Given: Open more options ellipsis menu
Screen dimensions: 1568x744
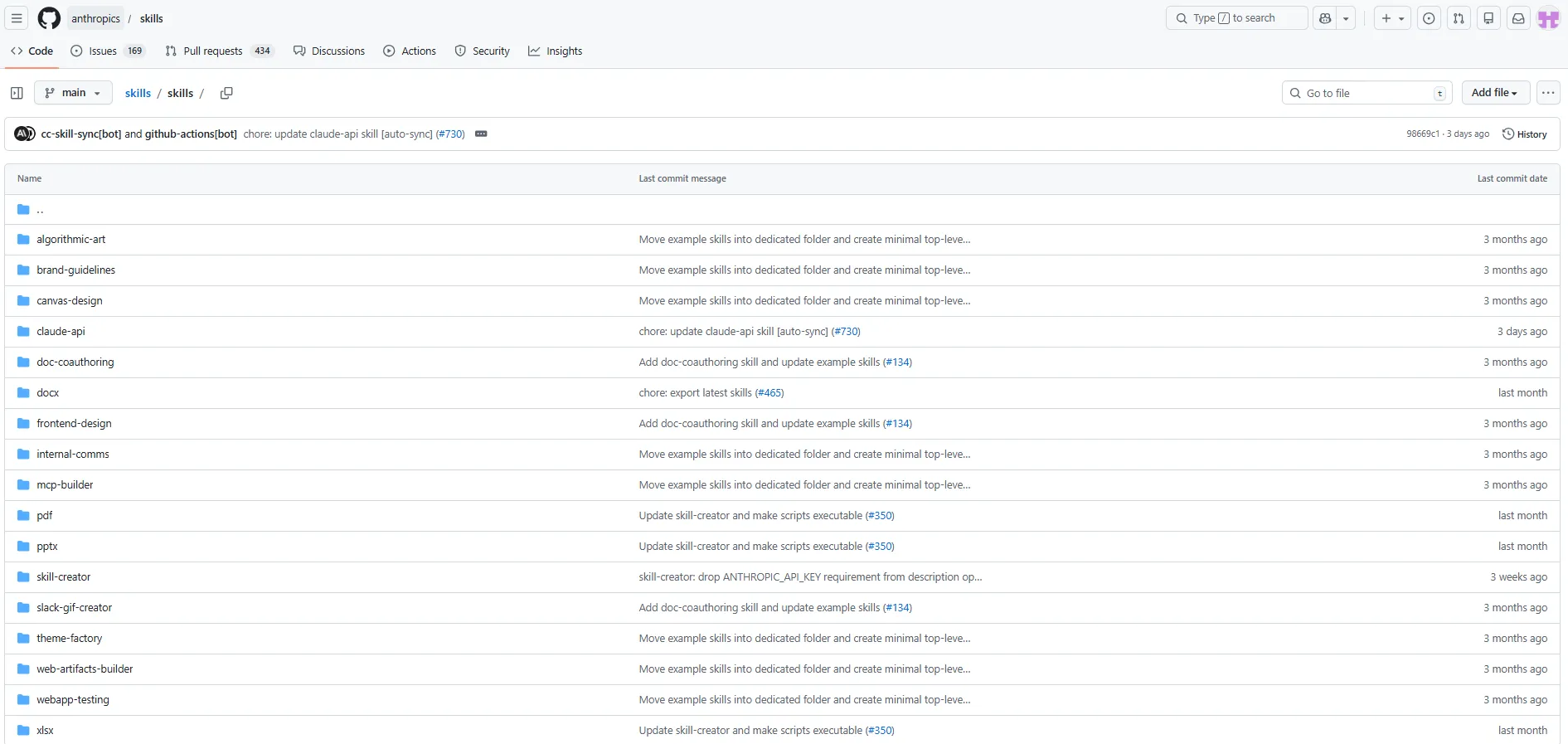Looking at the screenshot, I should coord(1548,93).
